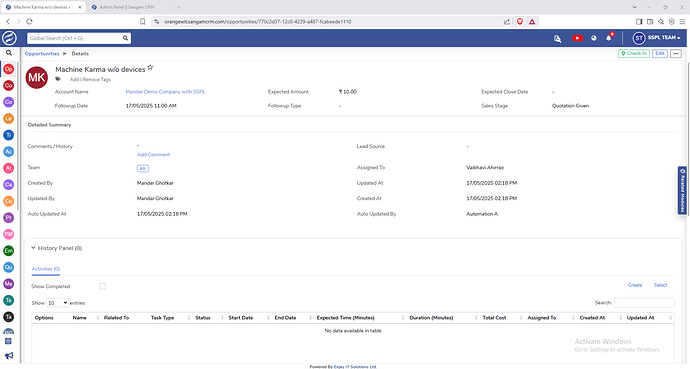Click the Add / Remove Tags link
The width and height of the screenshot is (690, 369).
click(x=90, y=80)
